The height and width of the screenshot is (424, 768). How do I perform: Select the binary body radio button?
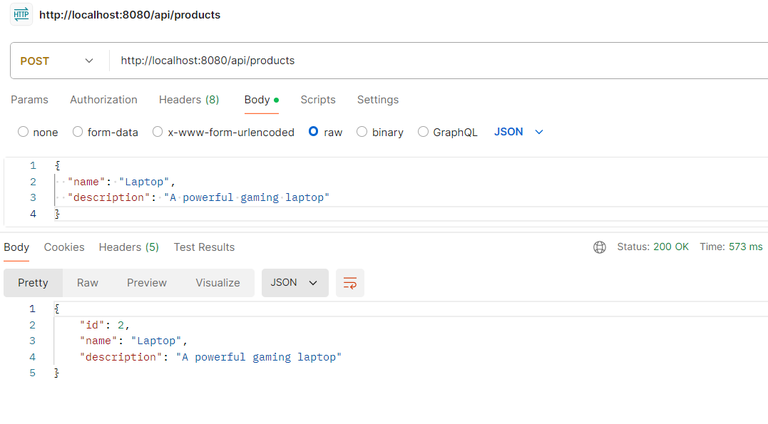[x=363, y=132]
